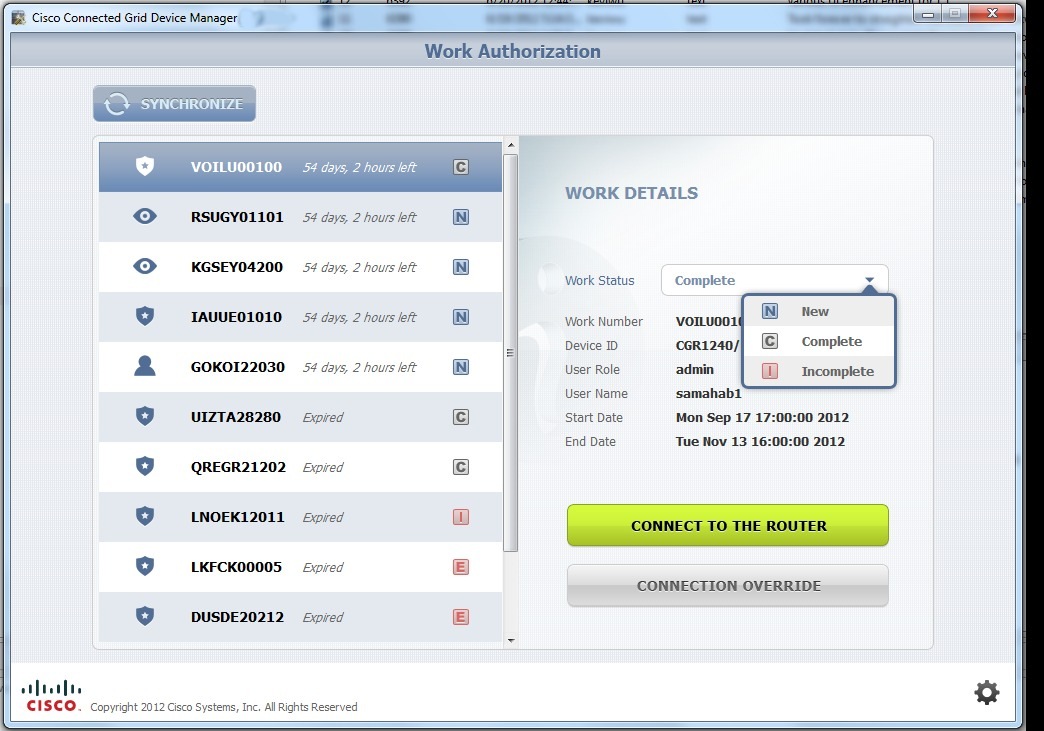Click the scrollbar up arrow in work list
Screen dimensions: 1044x731
[511, 144]
